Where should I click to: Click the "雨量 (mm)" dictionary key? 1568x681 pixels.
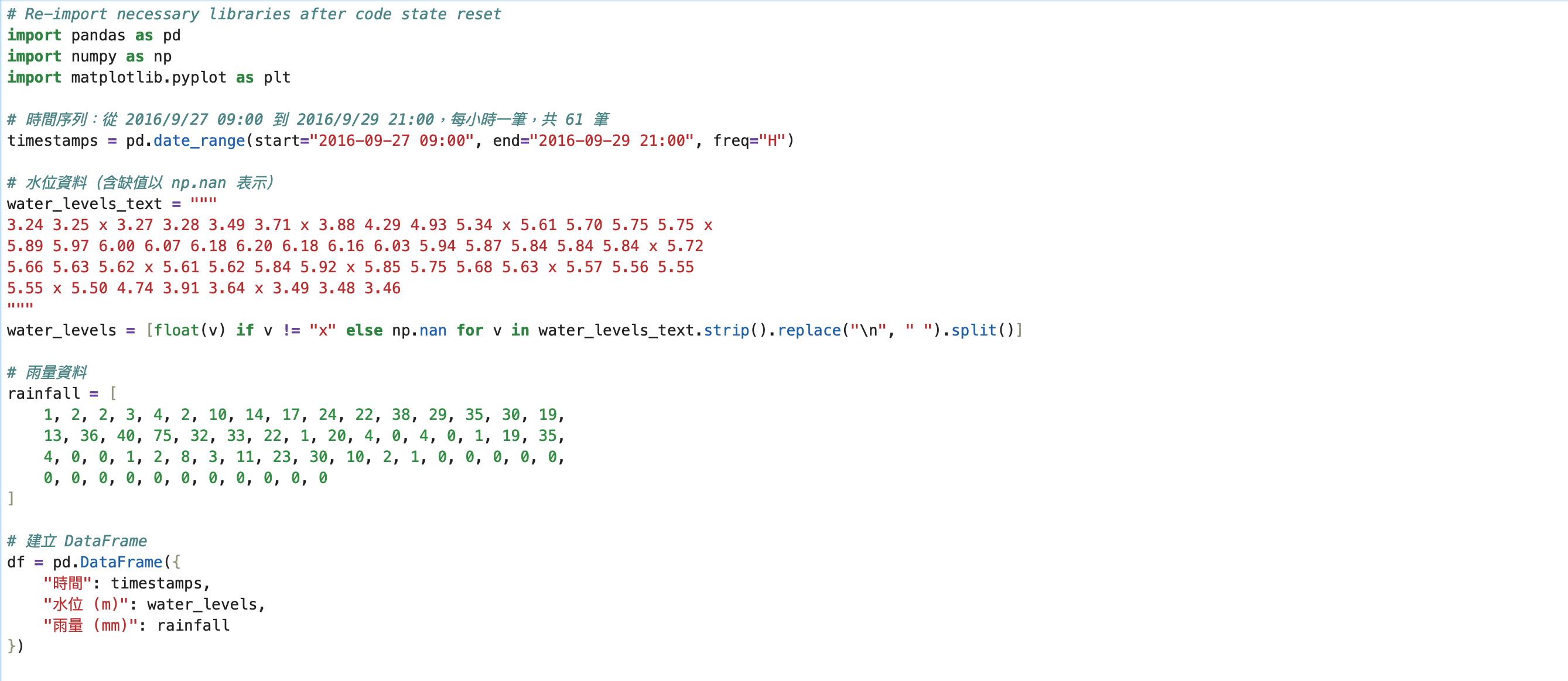90,625
